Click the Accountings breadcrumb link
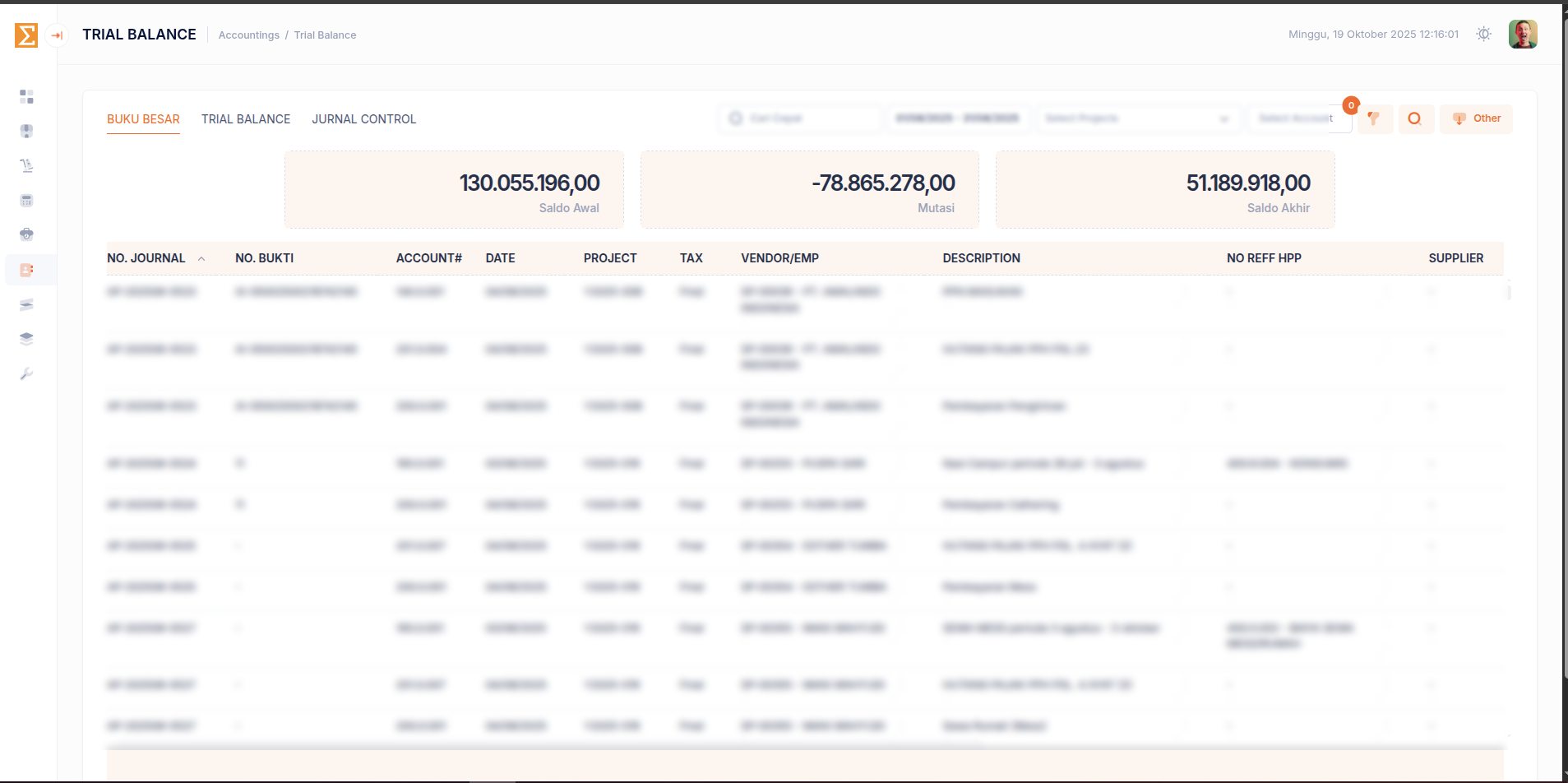This screenshot has width=1568, height=783. coord(248,35)
